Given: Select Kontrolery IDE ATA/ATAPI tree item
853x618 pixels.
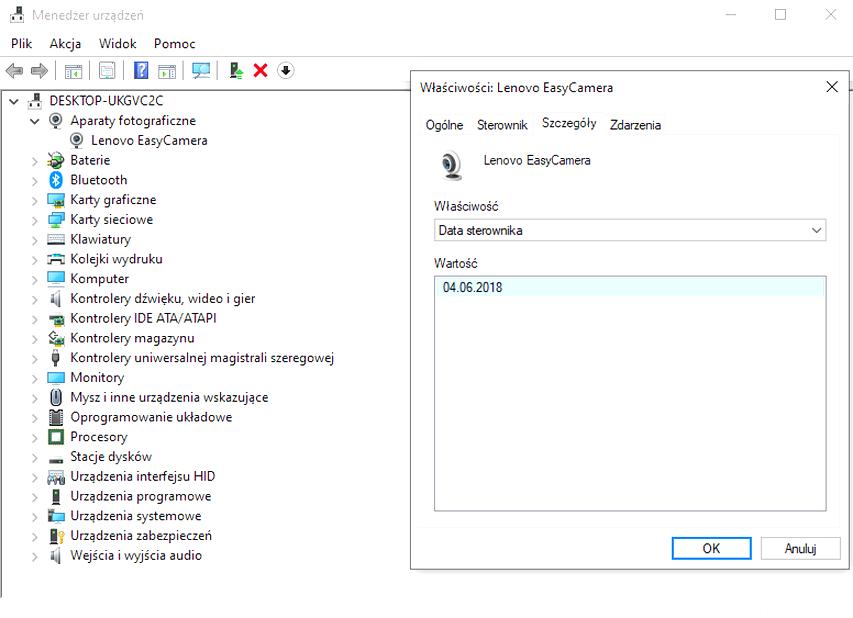Looking at the screenshot, I should (143, 318).
